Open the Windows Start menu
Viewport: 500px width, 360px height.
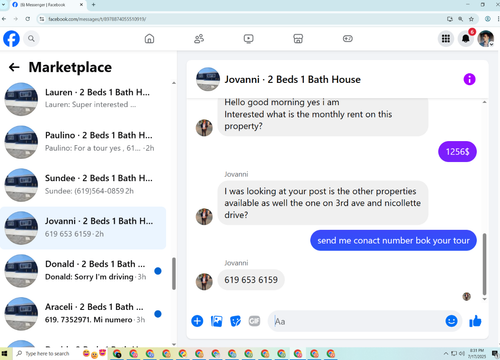click(4, 354)
